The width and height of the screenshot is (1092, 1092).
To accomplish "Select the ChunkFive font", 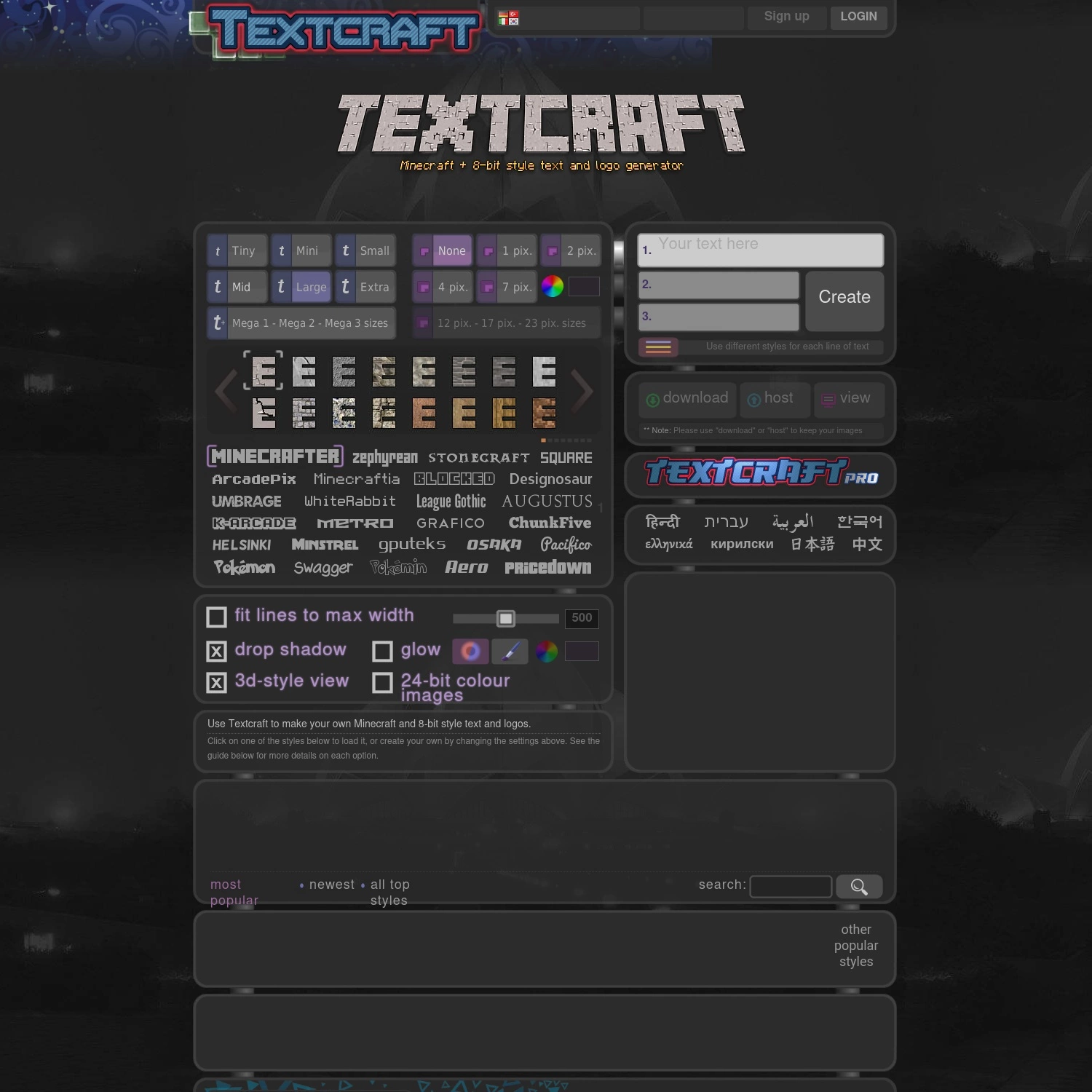I will tap(550, 523).
